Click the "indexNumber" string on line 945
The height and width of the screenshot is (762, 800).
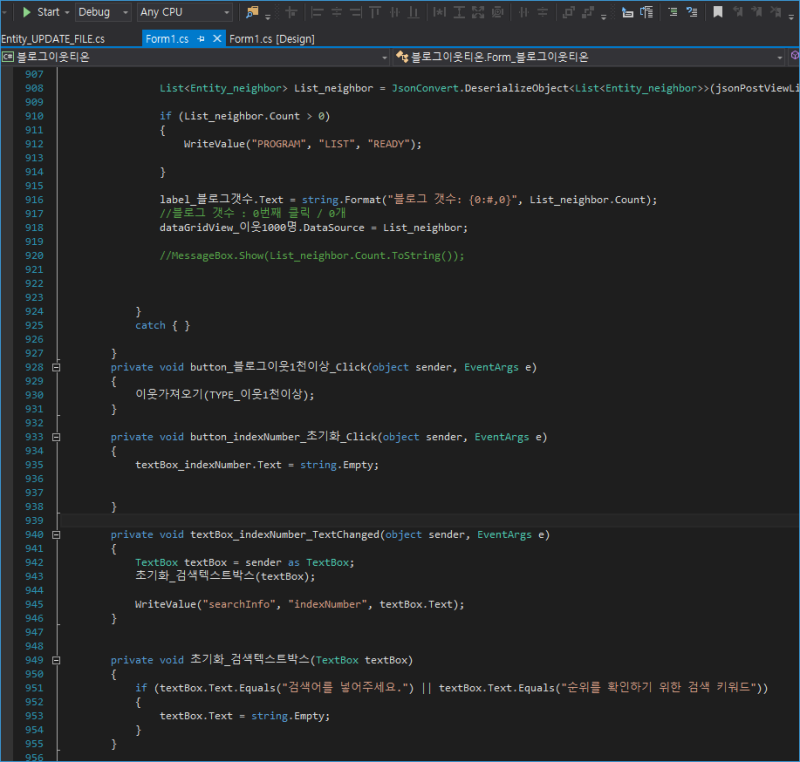[x=328, y=604]
